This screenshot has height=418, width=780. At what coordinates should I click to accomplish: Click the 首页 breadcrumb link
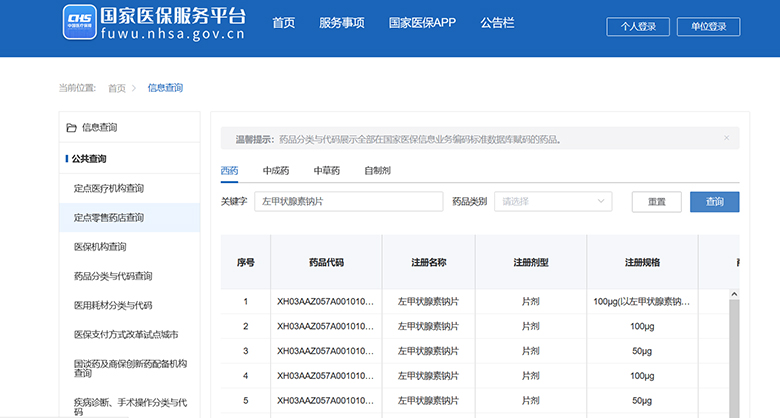[x=117, y=88]
